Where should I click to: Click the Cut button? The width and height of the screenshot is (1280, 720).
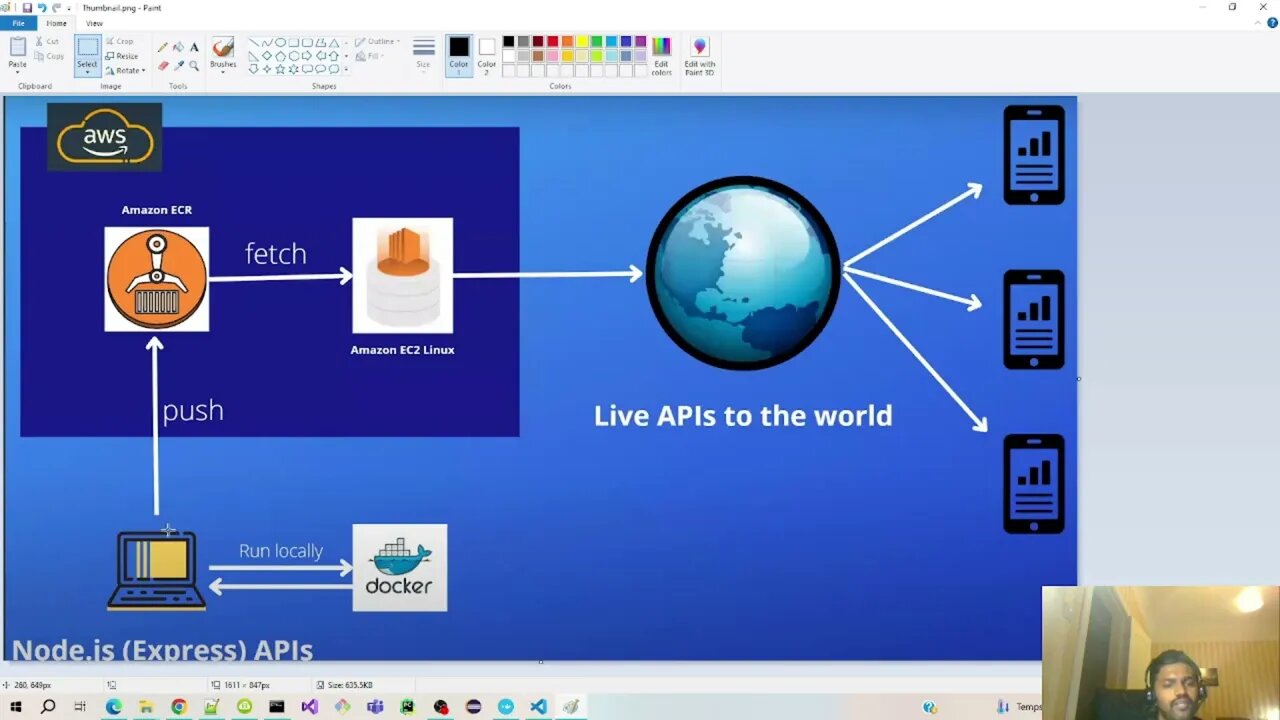coord(47,41)
